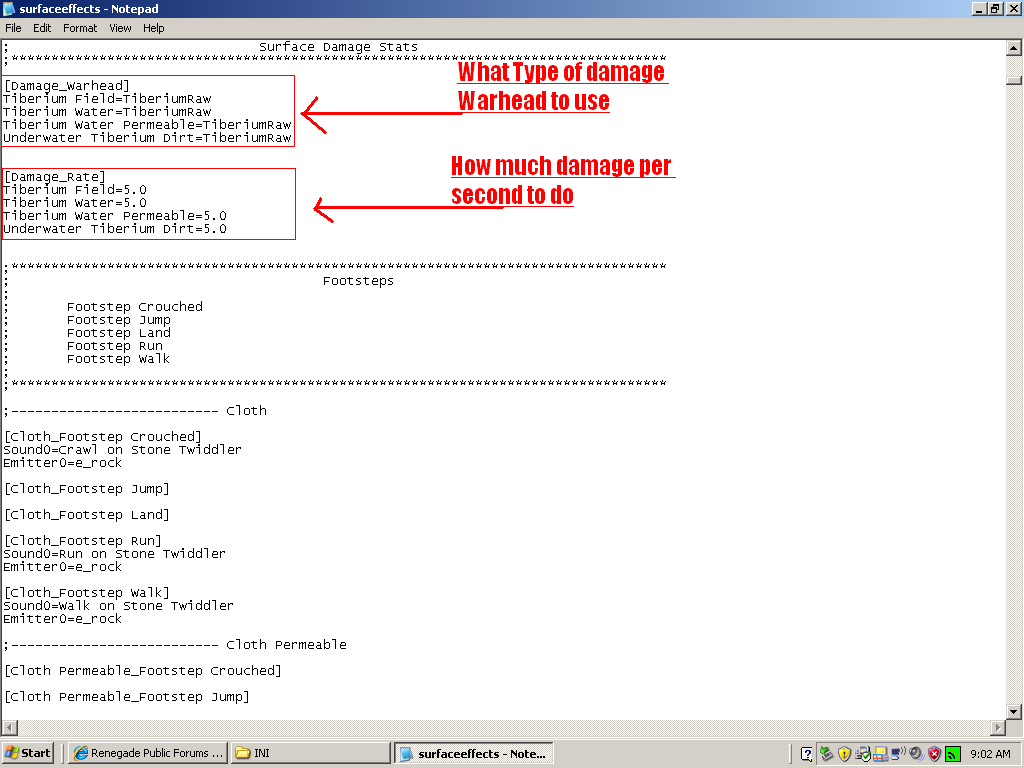Click the horizontal scrollbar right arrow

[997, 727]
